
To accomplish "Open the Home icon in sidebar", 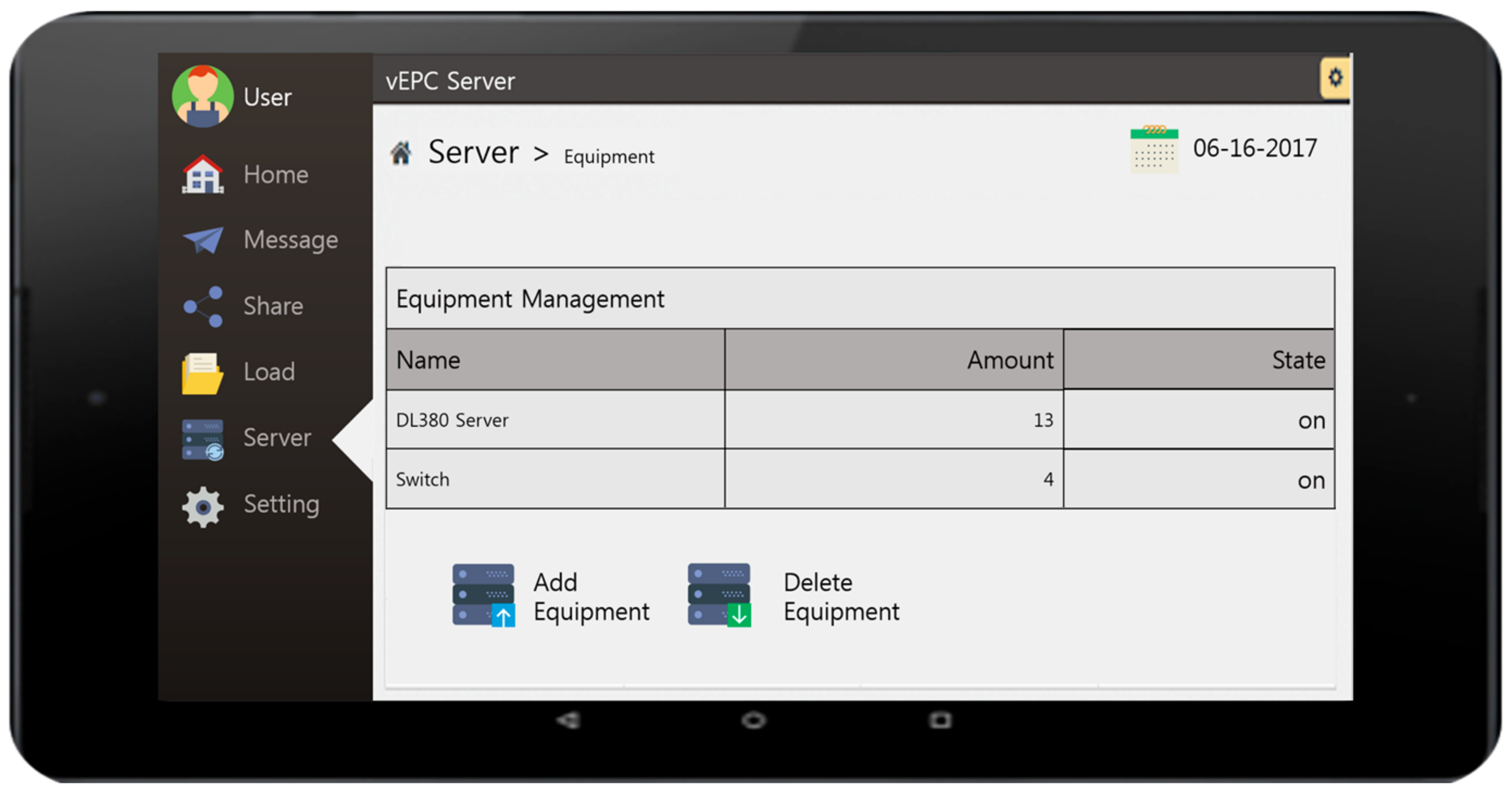I will click(202, 174).
